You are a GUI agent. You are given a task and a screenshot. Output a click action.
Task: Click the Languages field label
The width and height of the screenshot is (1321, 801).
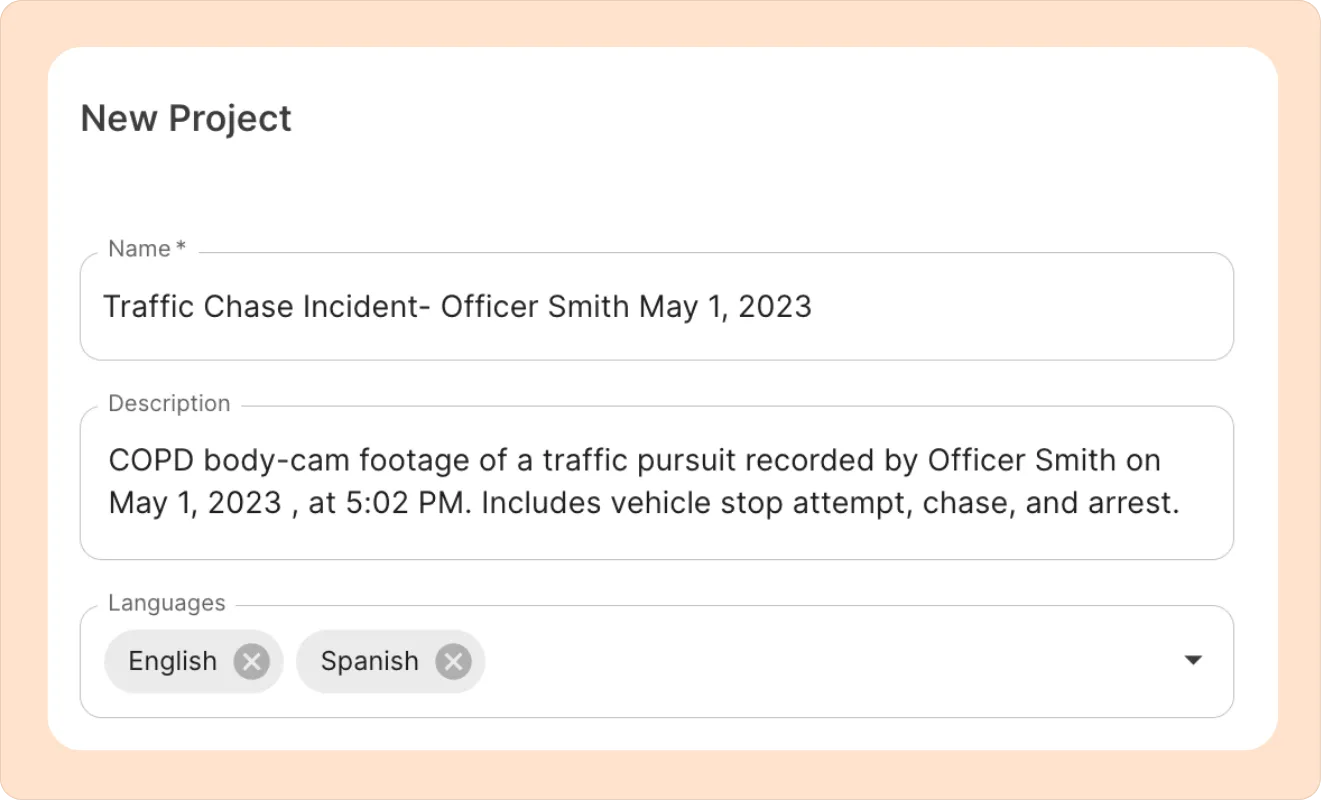pyautogui.click(x=166, y=604)
